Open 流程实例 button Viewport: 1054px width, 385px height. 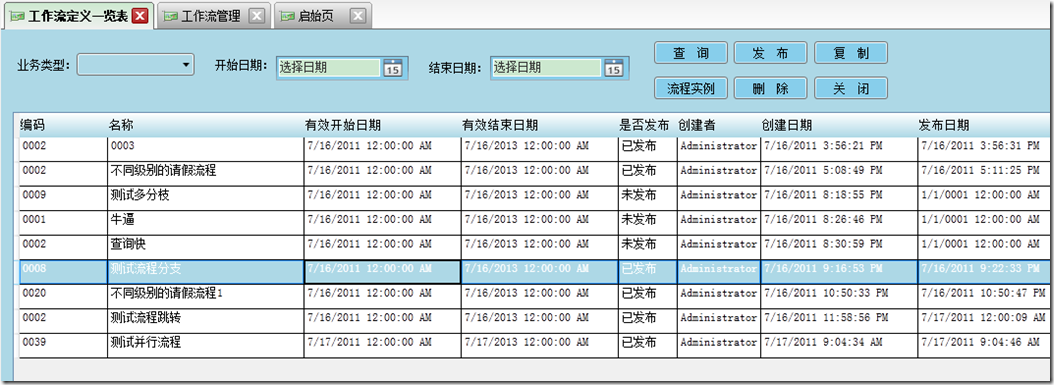pos(691,88)
